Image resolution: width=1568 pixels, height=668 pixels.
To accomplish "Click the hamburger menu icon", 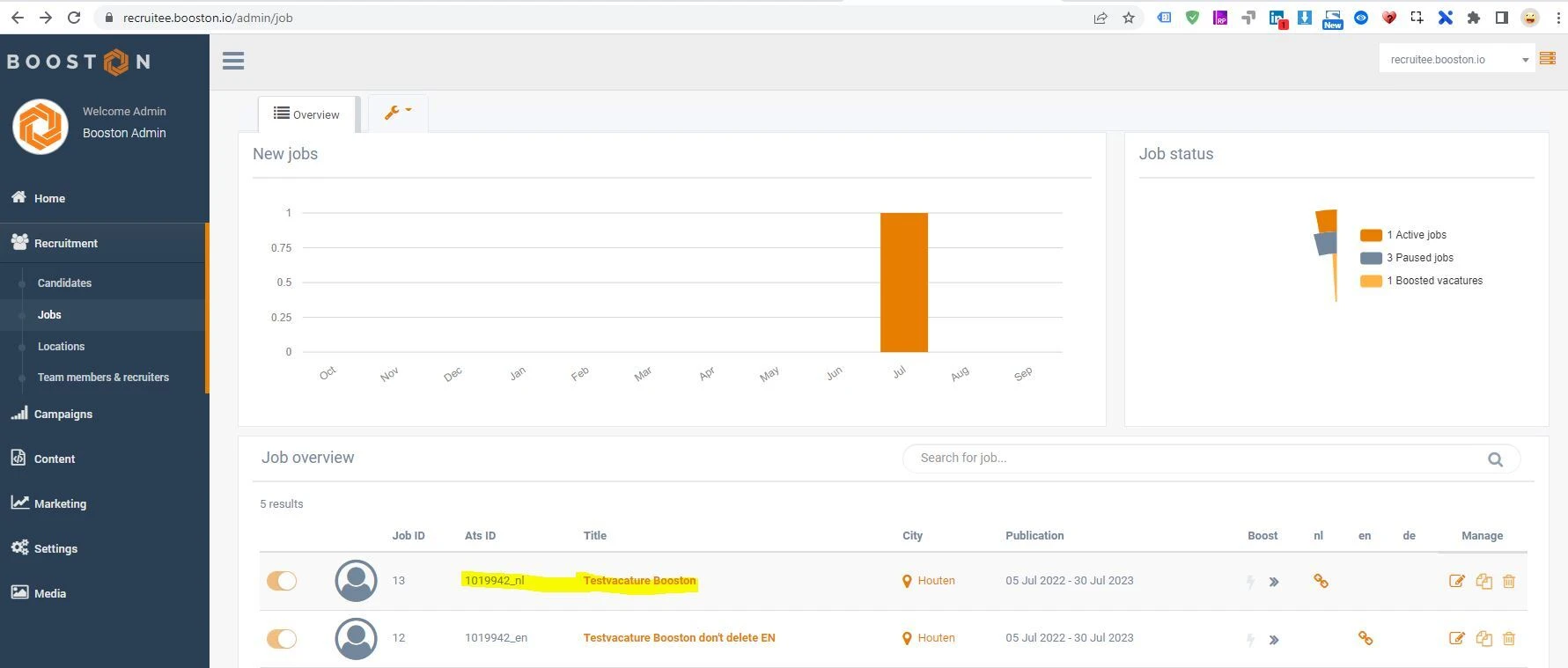I will tap(233, 61).
